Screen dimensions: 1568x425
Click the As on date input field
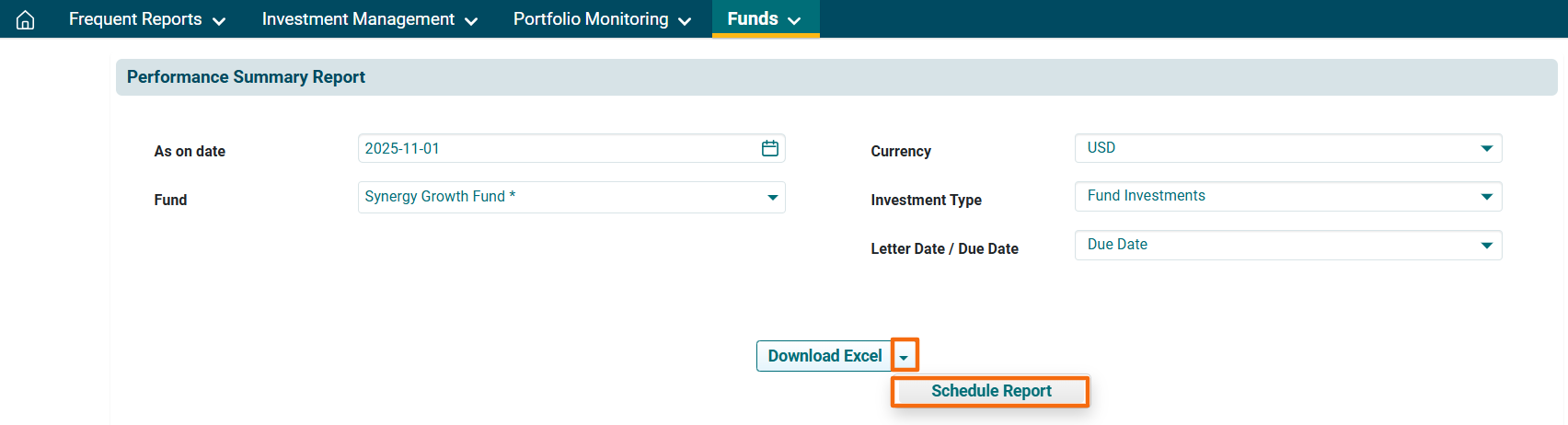[x=552, y=148]
